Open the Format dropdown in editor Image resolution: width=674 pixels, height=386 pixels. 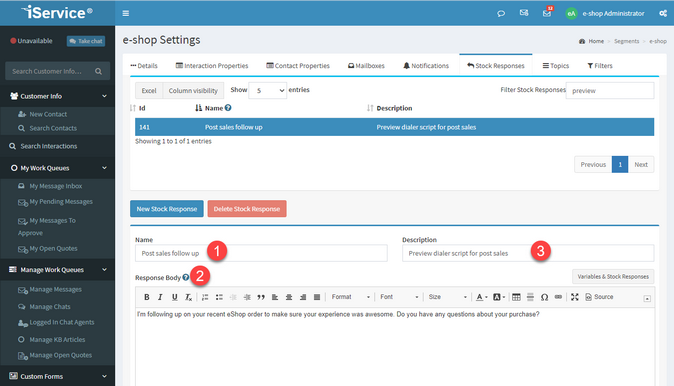point(350,297)
